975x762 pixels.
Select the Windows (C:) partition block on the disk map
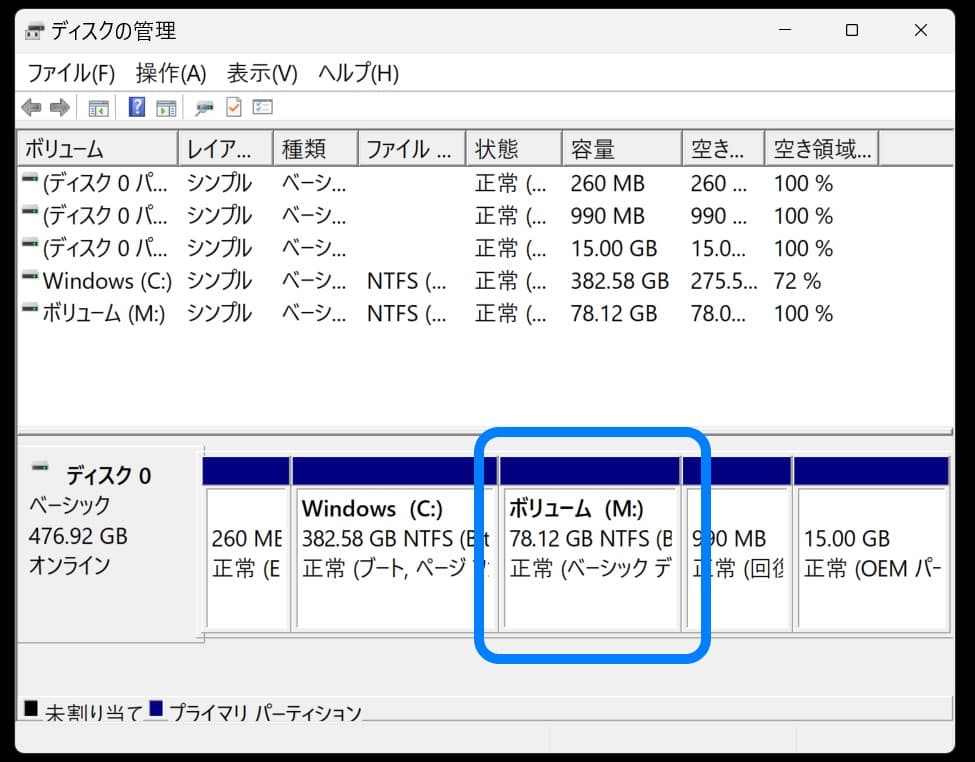click(394, 544)
